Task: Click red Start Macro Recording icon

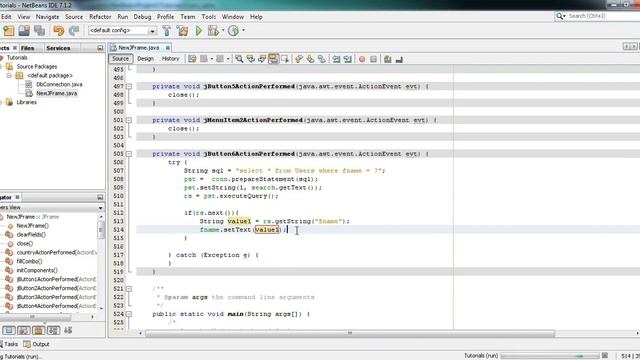Action: tap(362, 59)
